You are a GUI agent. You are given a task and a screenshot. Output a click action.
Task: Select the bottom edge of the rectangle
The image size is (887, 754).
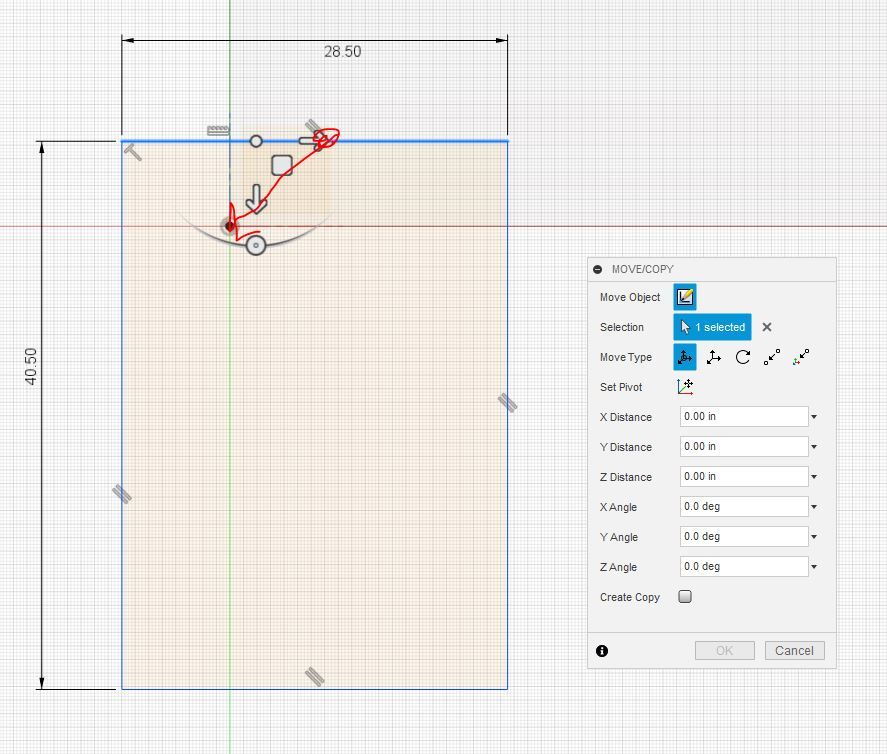point(315,689)
